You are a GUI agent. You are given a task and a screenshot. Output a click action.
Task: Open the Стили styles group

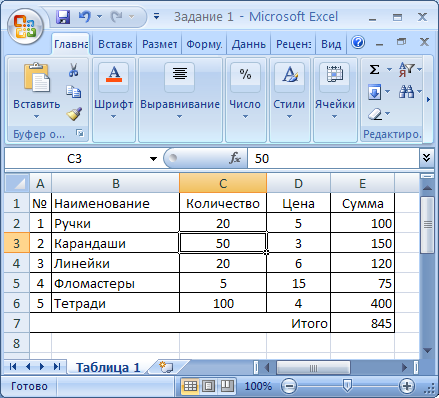(x=289, y=100)
